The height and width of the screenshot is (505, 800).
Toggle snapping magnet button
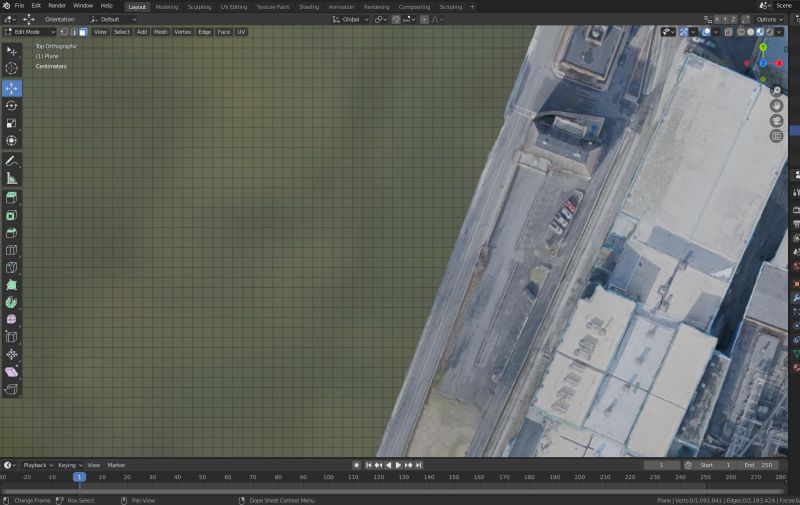(x=396, y=19)
